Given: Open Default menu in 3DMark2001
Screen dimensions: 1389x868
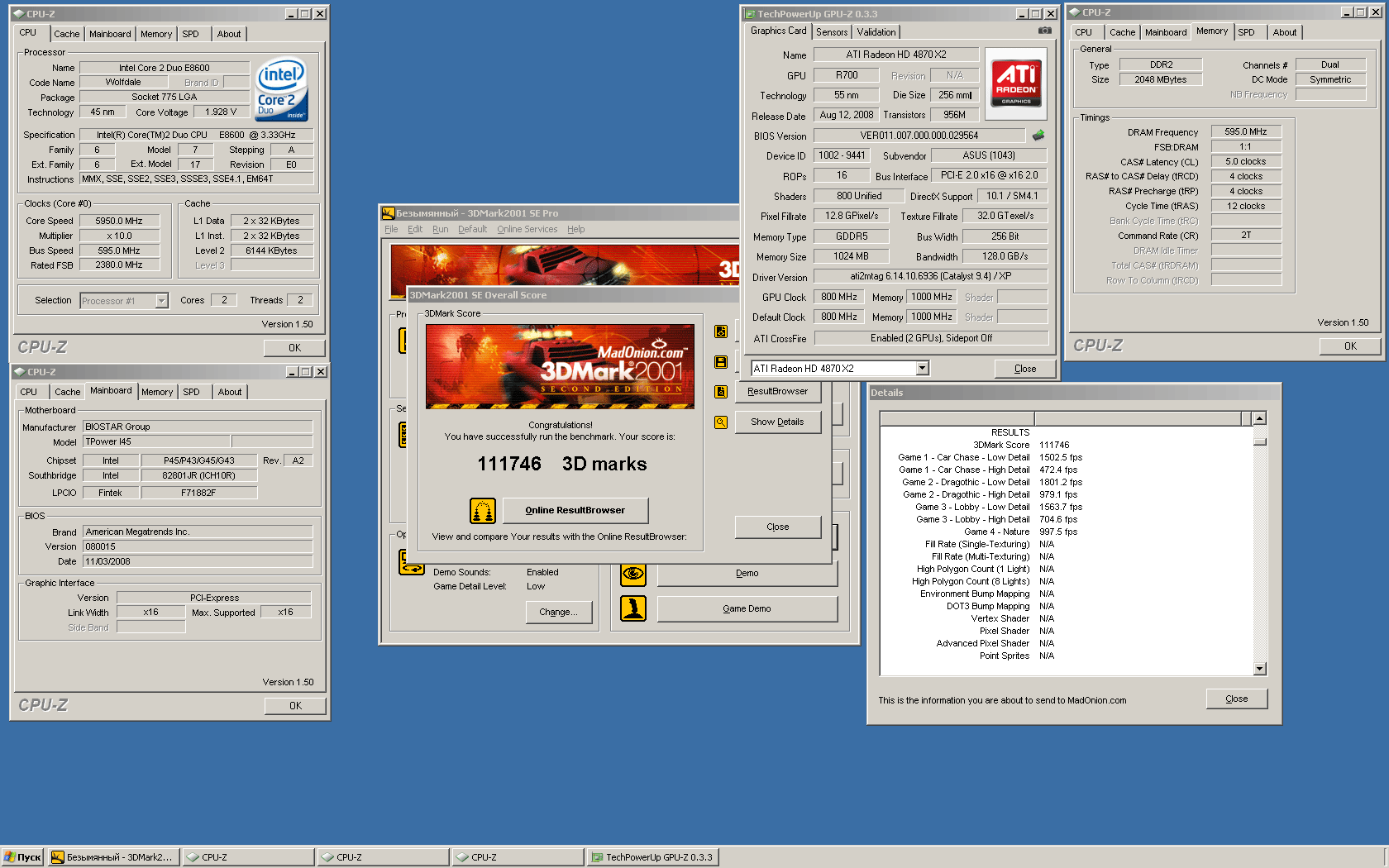Looking at the screenshot, I should coord(473,230).
